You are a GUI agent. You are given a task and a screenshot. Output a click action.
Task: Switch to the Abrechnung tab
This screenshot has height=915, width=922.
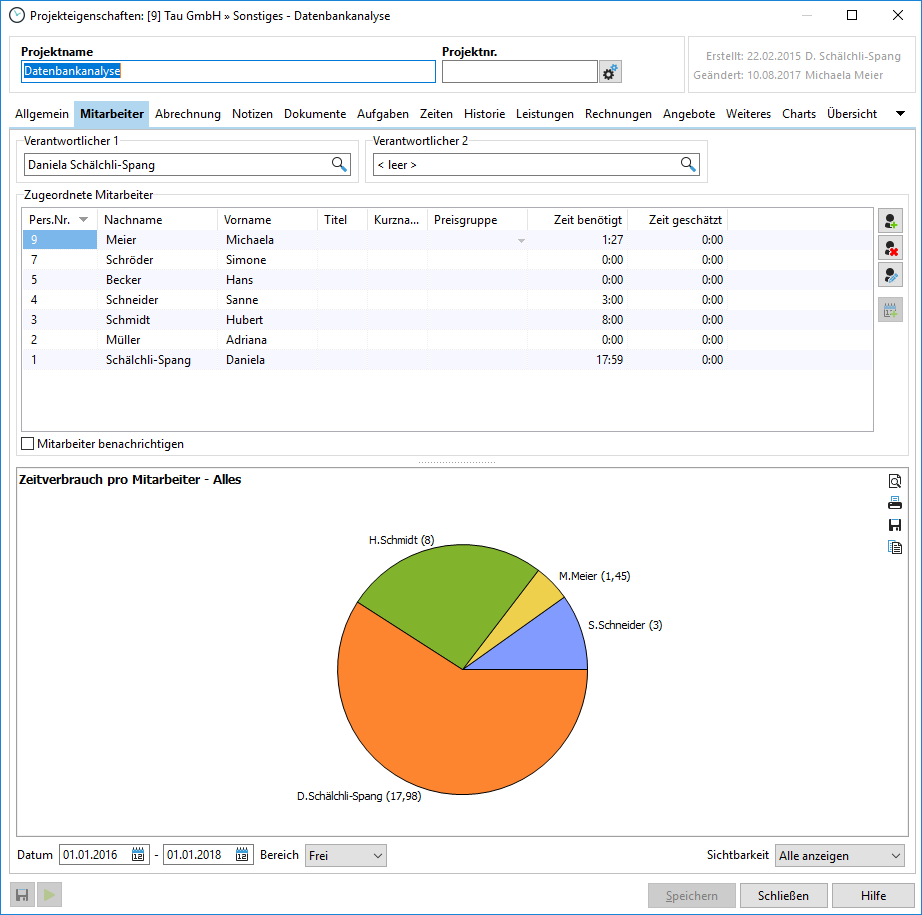[188, 114]
